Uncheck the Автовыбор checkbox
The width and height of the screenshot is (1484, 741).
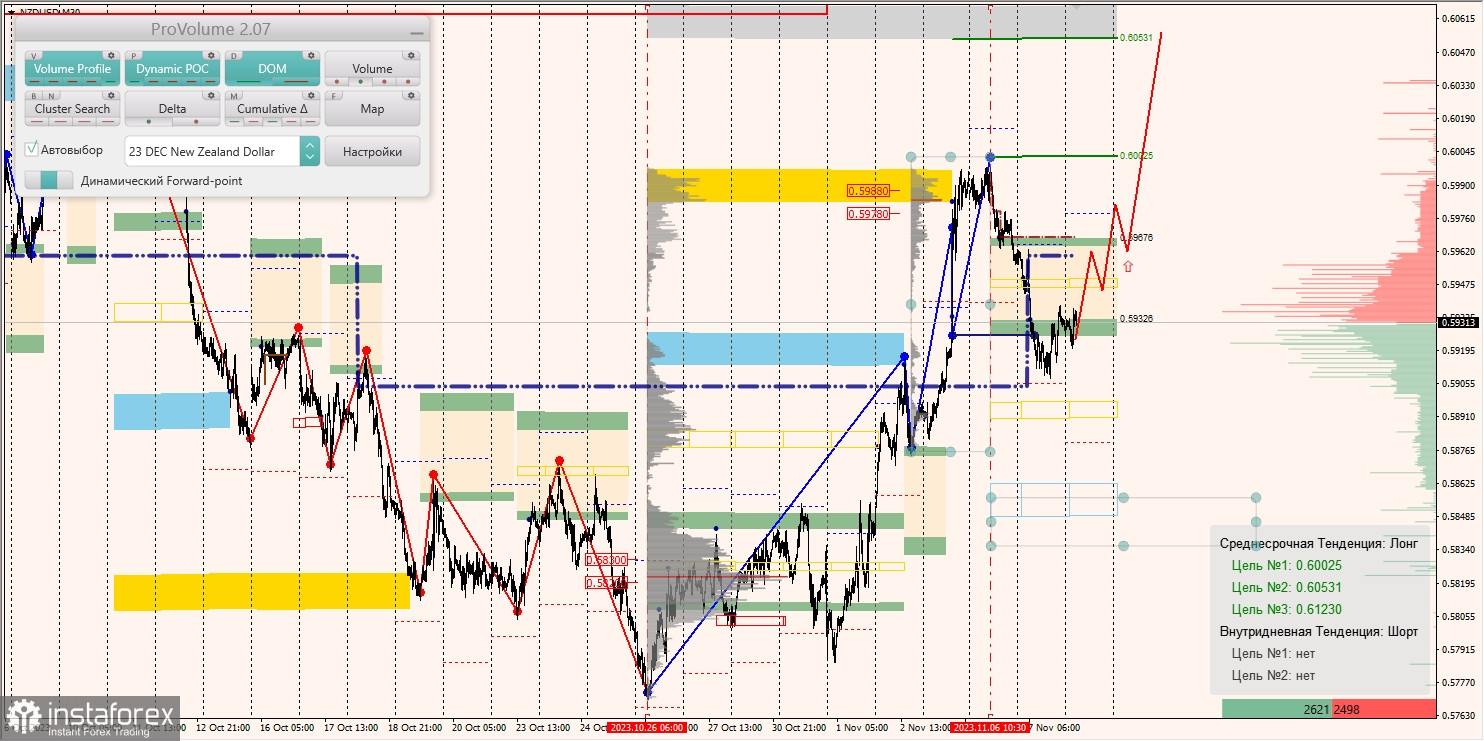pyautogui.click(x=31, y=149)
